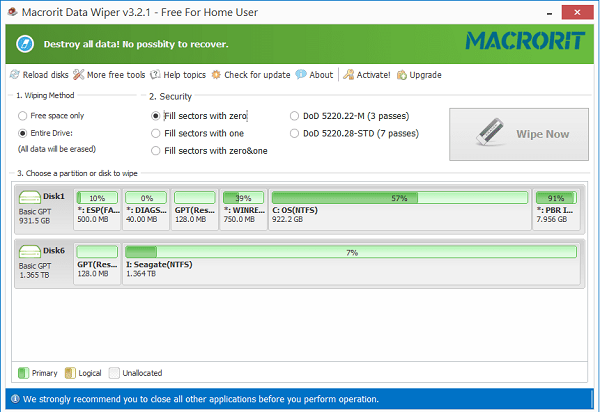Click the Unallocated legend swatch
The width and height of the screenshot is (600, 412).
114,373
